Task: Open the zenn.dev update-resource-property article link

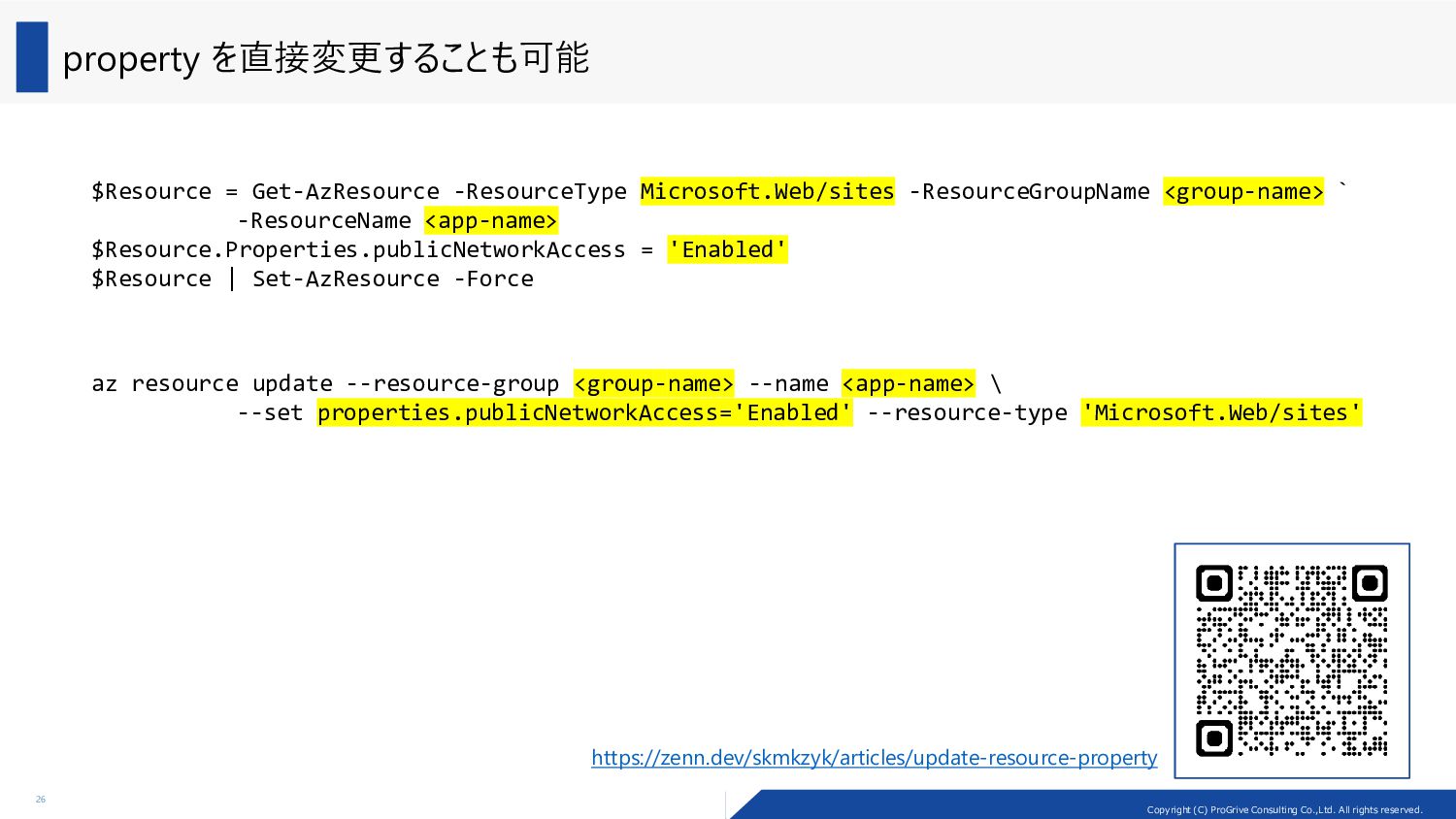Action: pos(874,758)
